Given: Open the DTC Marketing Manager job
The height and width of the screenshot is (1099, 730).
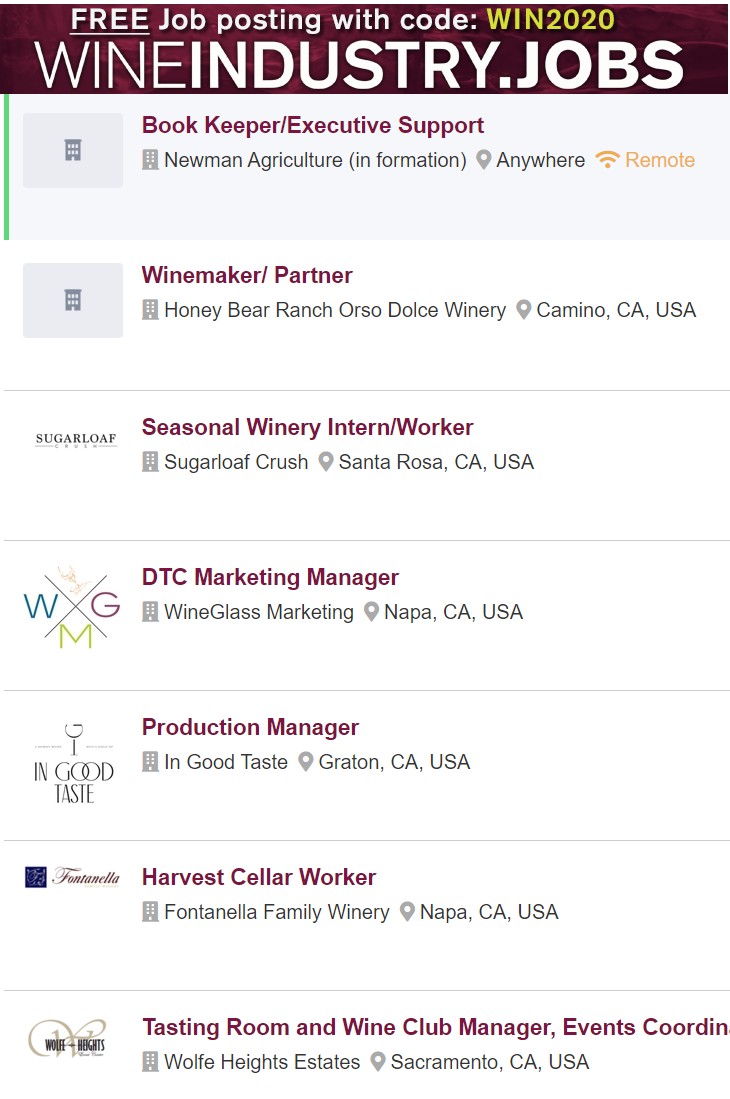Looking at the screenshot, I should pyautogui.click(x=270, y=578).
